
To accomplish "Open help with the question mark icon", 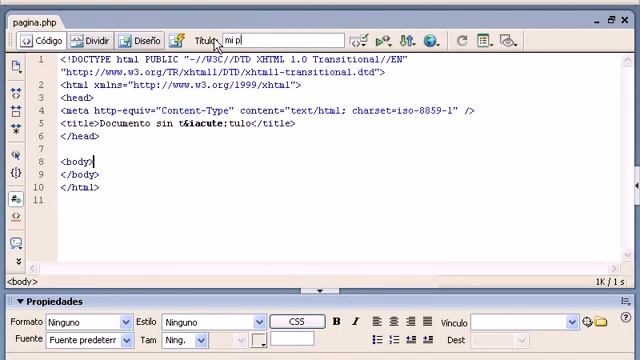I will pyautogui.click(x=625, y=318).
